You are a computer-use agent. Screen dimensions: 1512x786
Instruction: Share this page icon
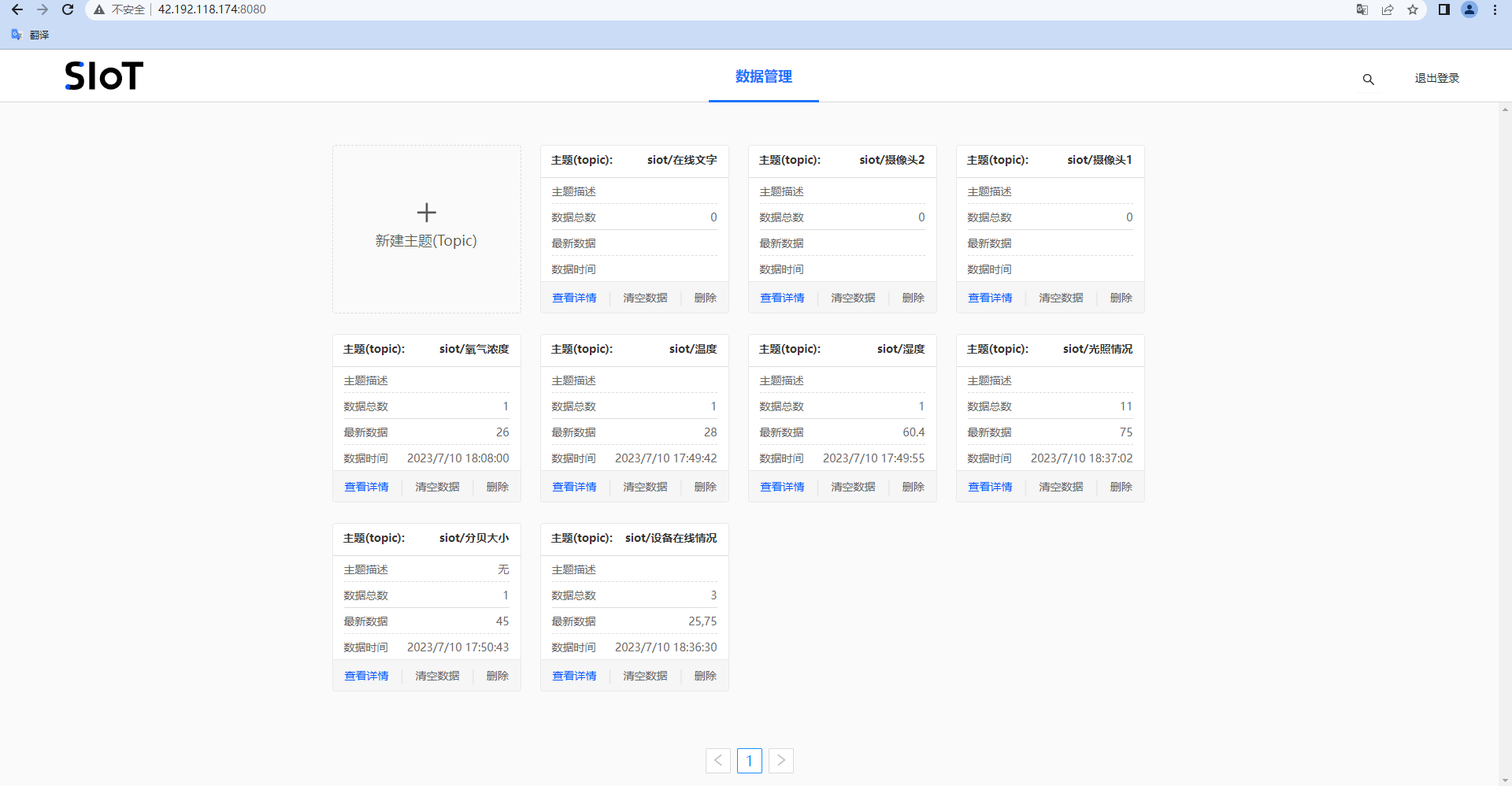coord(1388,9)
